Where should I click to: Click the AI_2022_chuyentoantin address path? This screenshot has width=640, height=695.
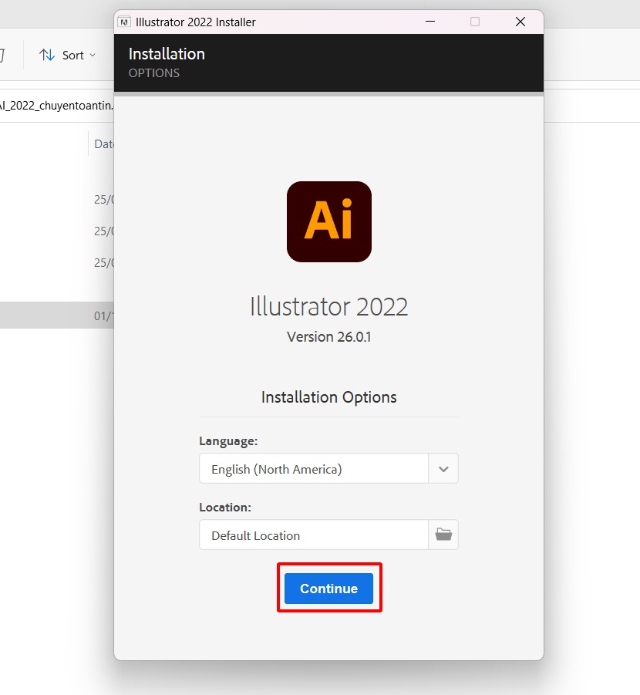(56, 105)
